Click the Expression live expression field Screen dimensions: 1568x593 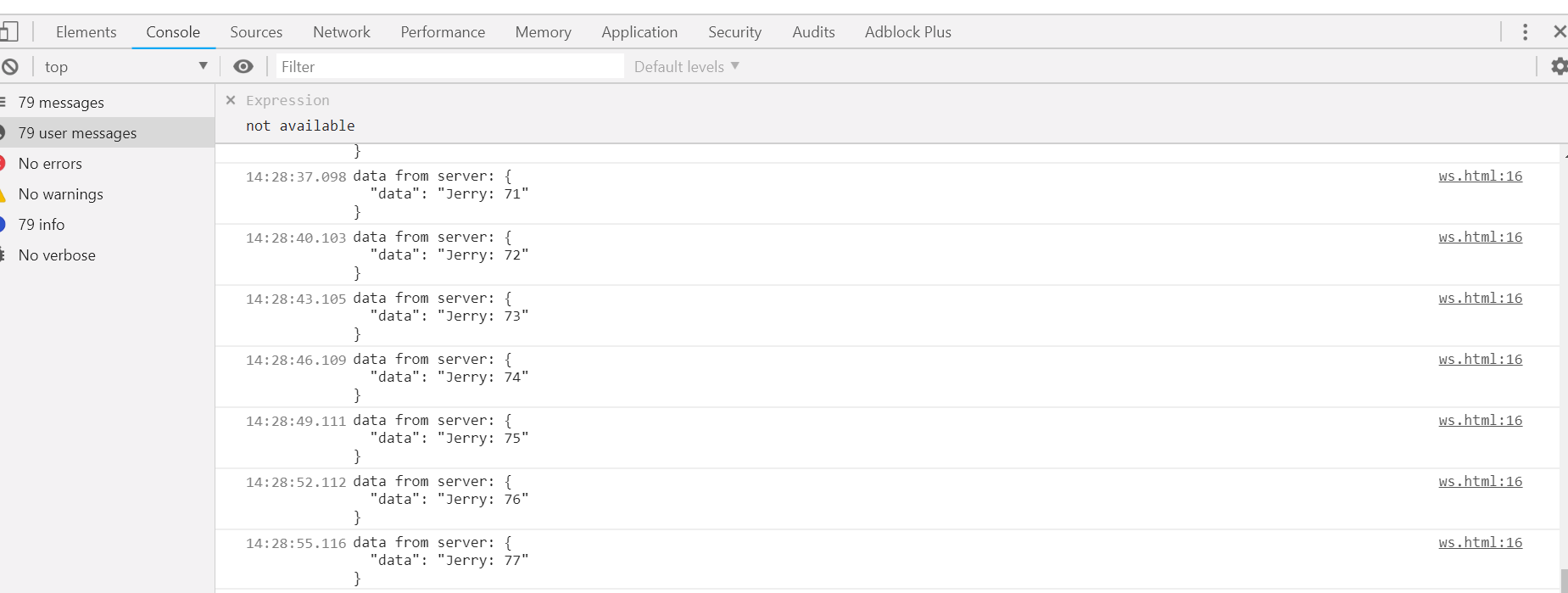tap(287, 100)
